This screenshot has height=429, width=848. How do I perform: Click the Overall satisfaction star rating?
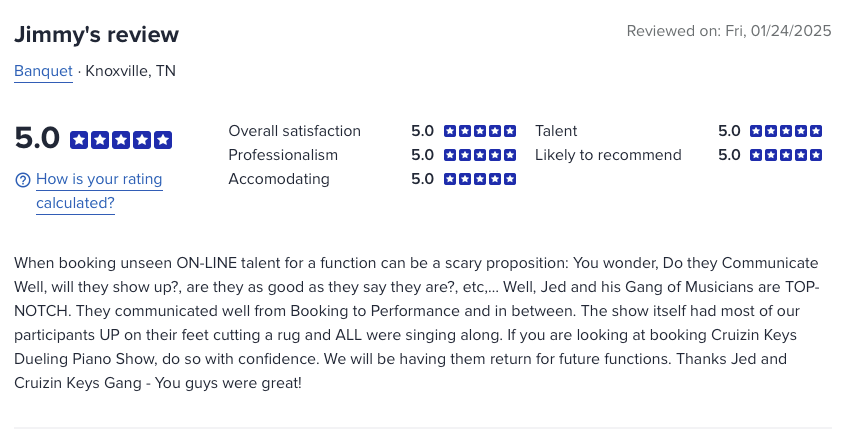tap(480, 131)
